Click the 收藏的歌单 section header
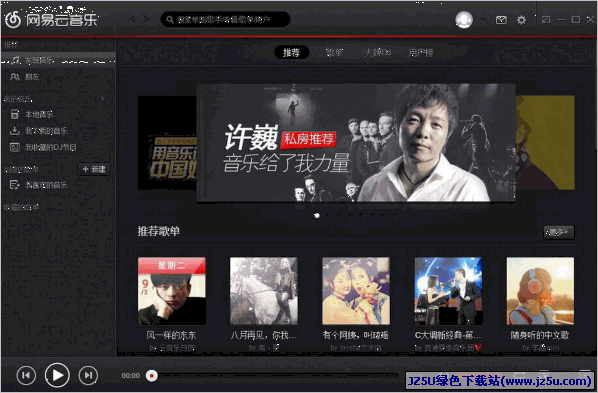This screenshot has height=393, width=598. point(21,207)
